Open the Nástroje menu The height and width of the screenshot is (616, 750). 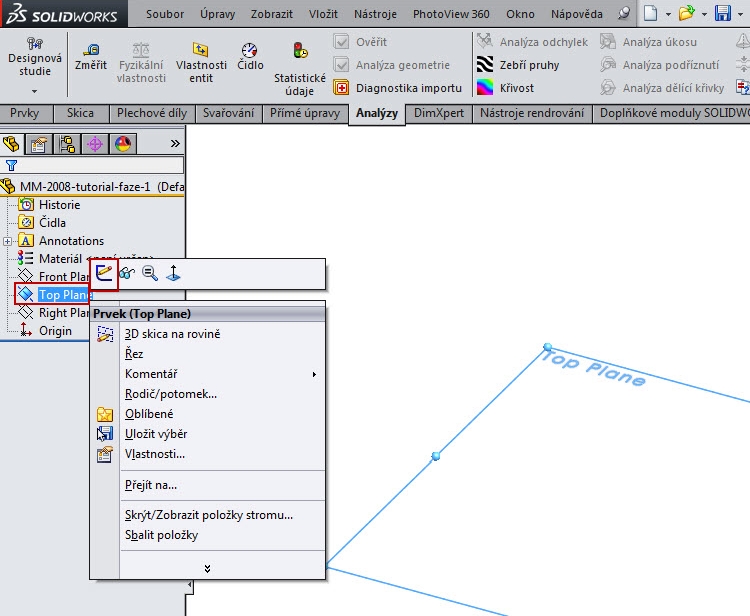[x=375, y=14]
